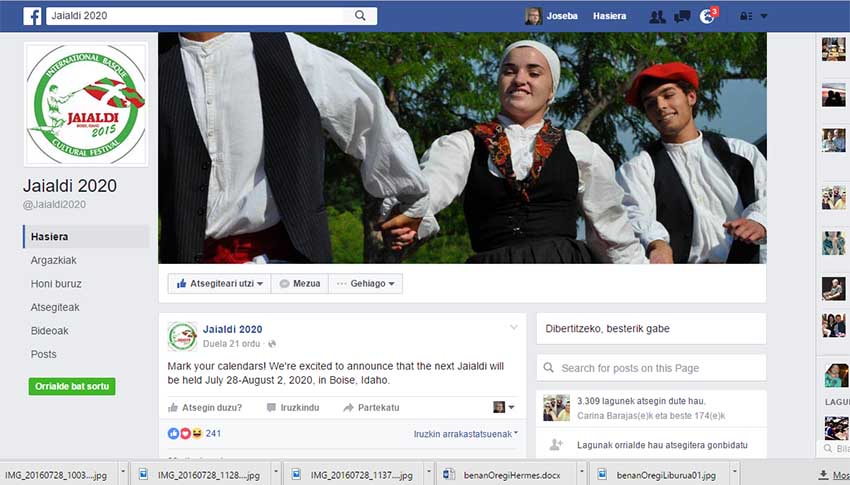The width and height of the screenshot is (850, 485).
Task: Open the Jaialdi 2015 page logo image
Action: click(86, 105)
